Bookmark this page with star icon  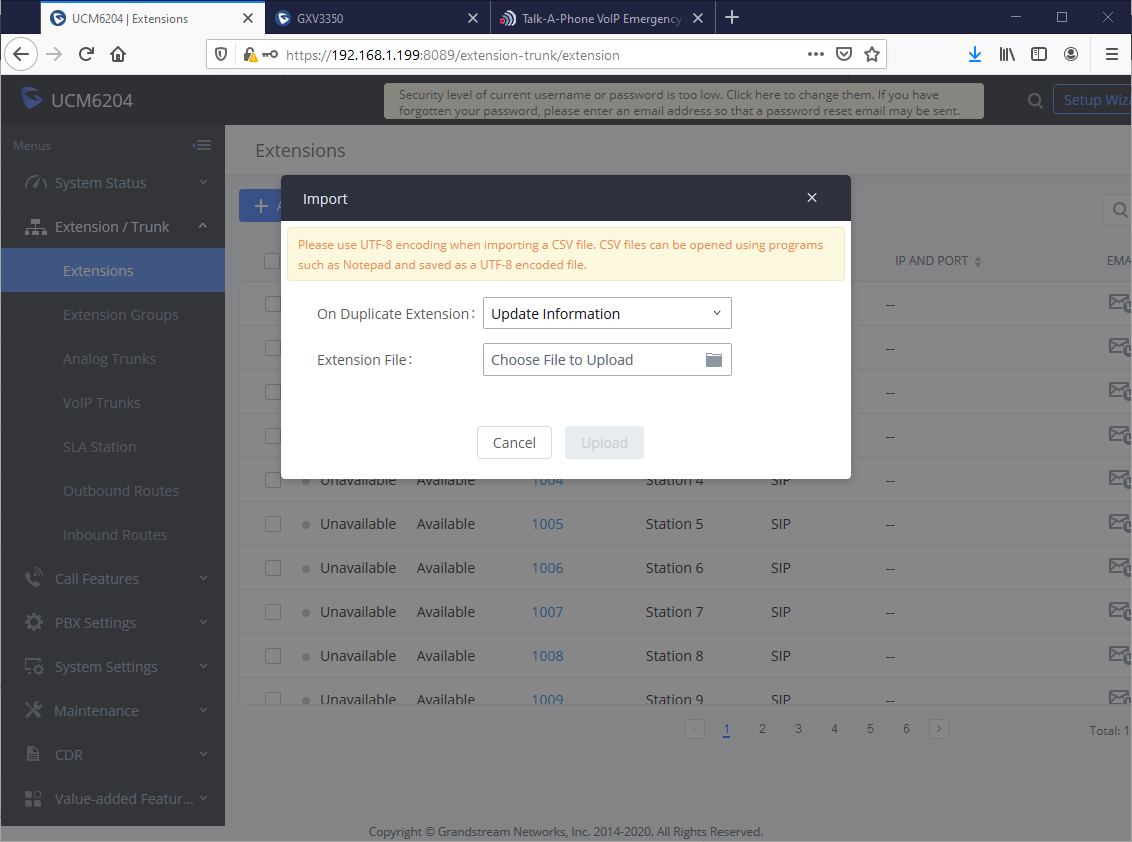[x=871, y=54]
